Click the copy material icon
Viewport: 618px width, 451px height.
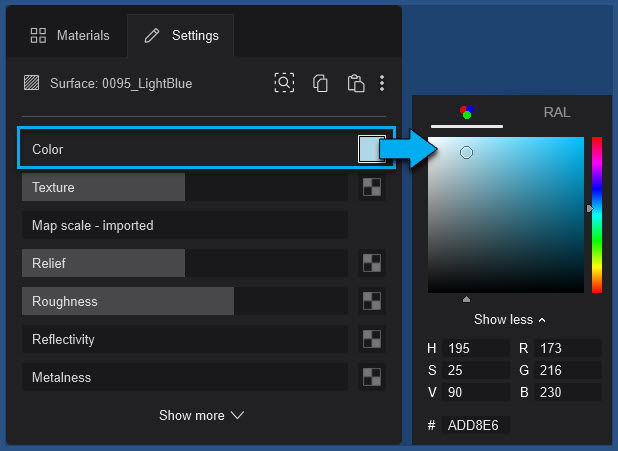(x=320, y=84)
